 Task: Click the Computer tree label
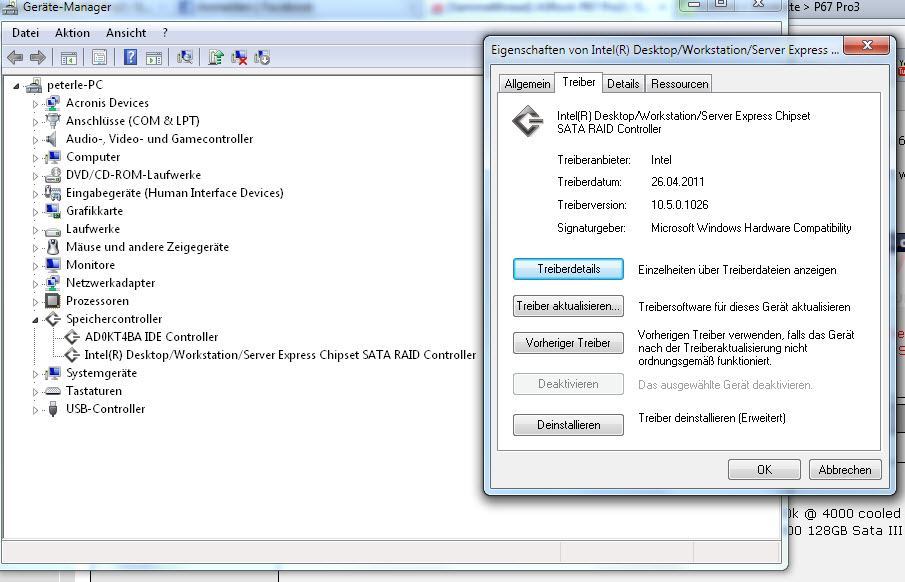(93, 157)
